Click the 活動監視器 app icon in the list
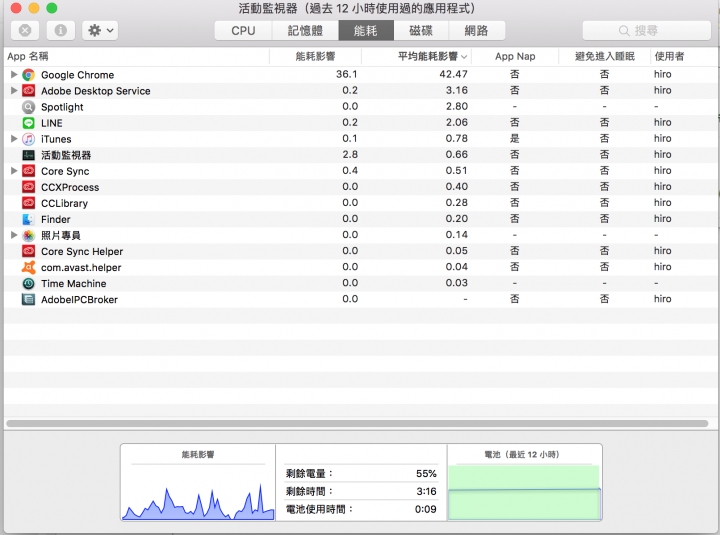 coord(28,155)
